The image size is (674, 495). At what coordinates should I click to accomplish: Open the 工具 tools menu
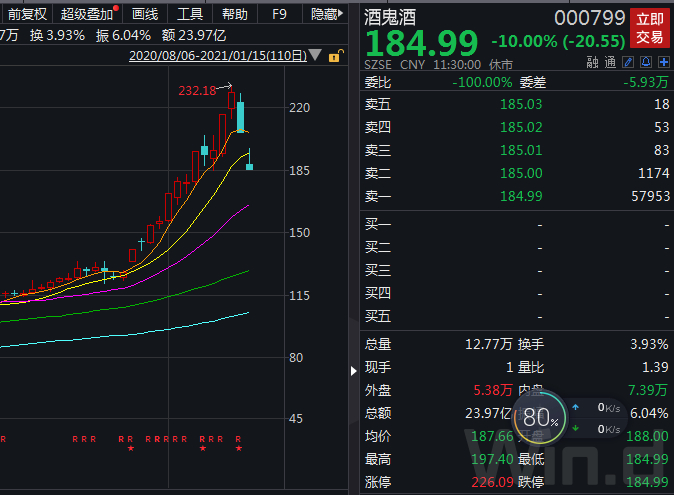click(190, 14)
